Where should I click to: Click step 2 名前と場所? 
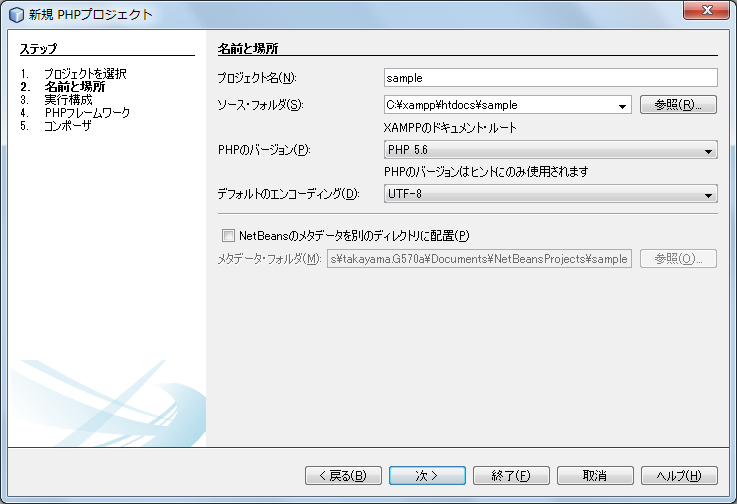tap(75, 87)
